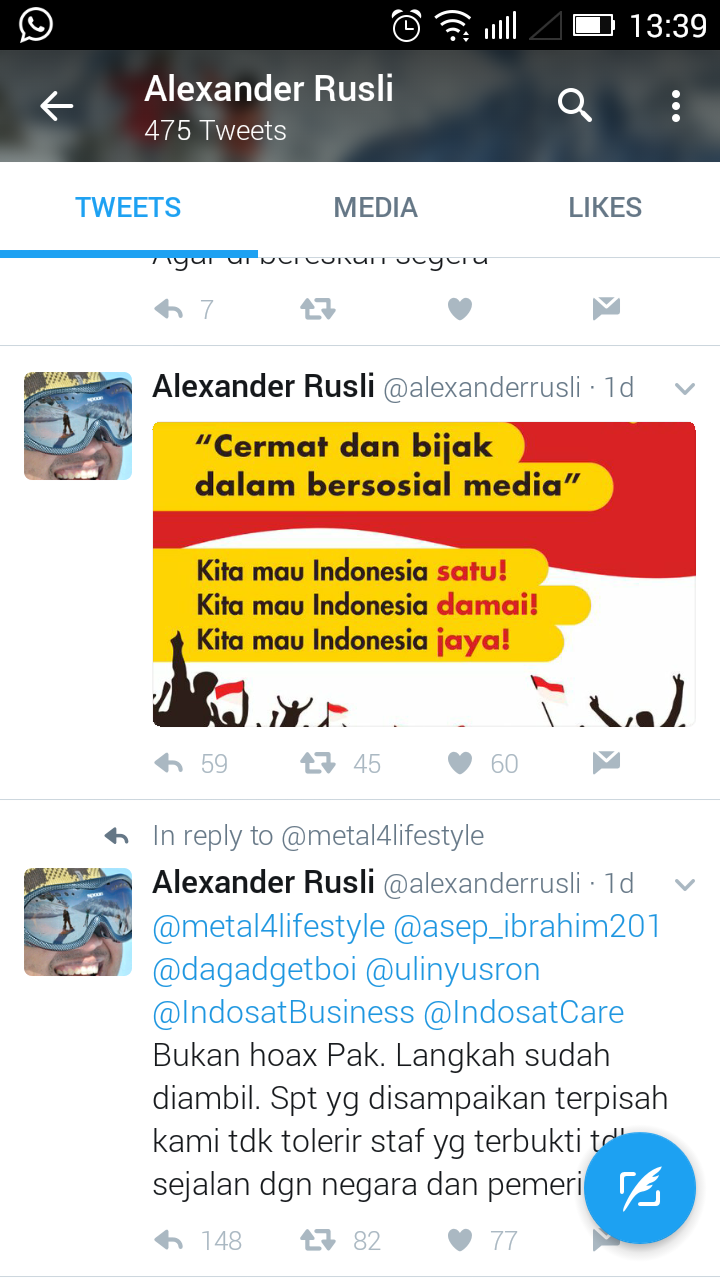
Task: Expand options chevron on the banner tweet
Action: pyautogui.click(x=685, y=389)
